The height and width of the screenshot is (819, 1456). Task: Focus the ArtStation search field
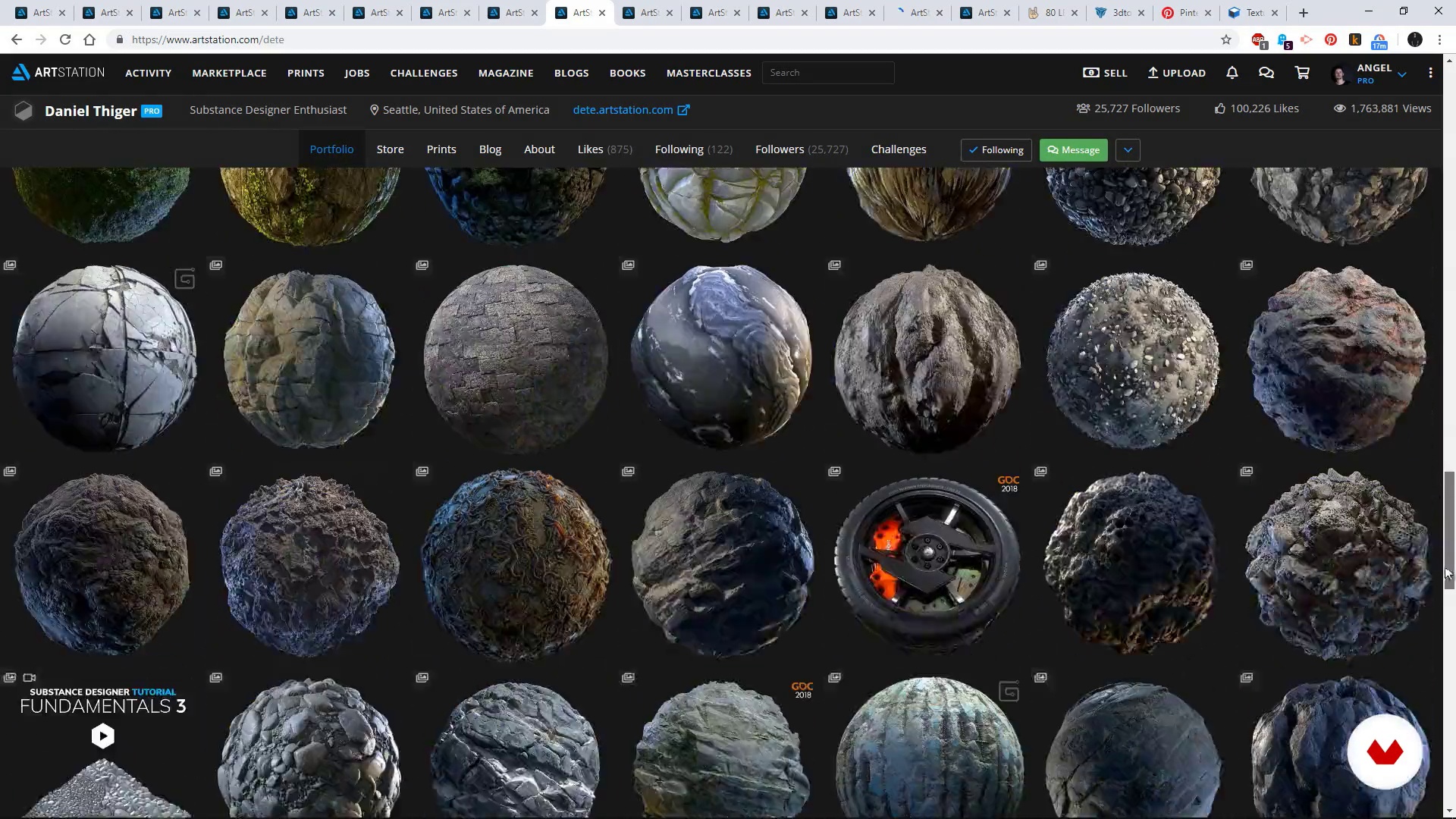pyautogui.click(x=828, y=73)
